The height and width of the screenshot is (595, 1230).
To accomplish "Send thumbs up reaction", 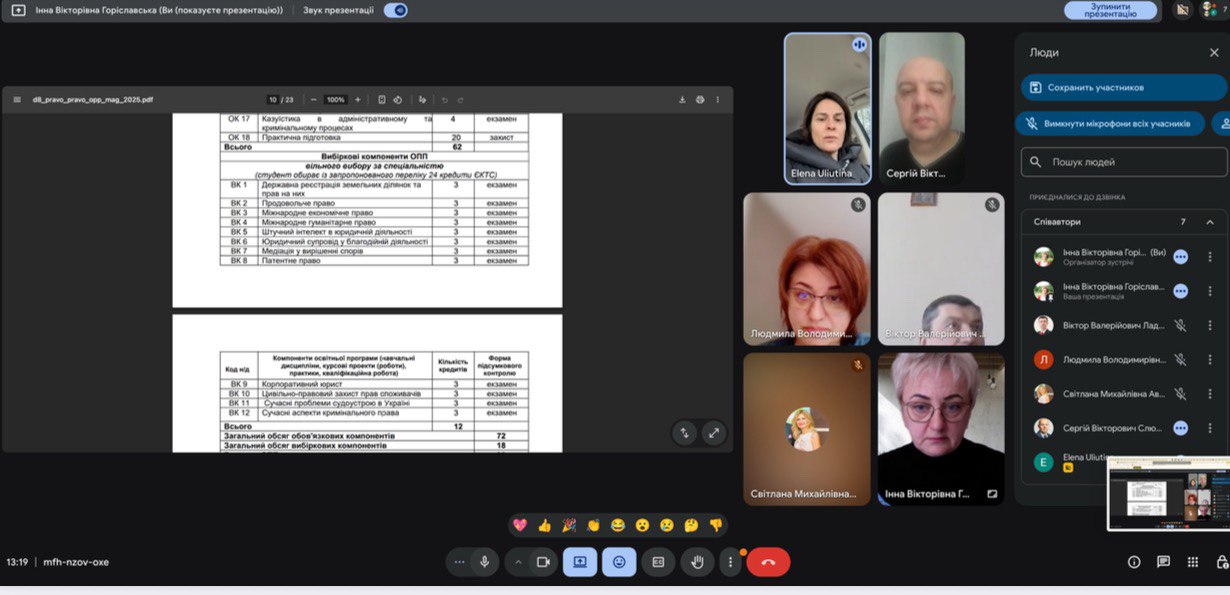I will (x=544, y=525).
